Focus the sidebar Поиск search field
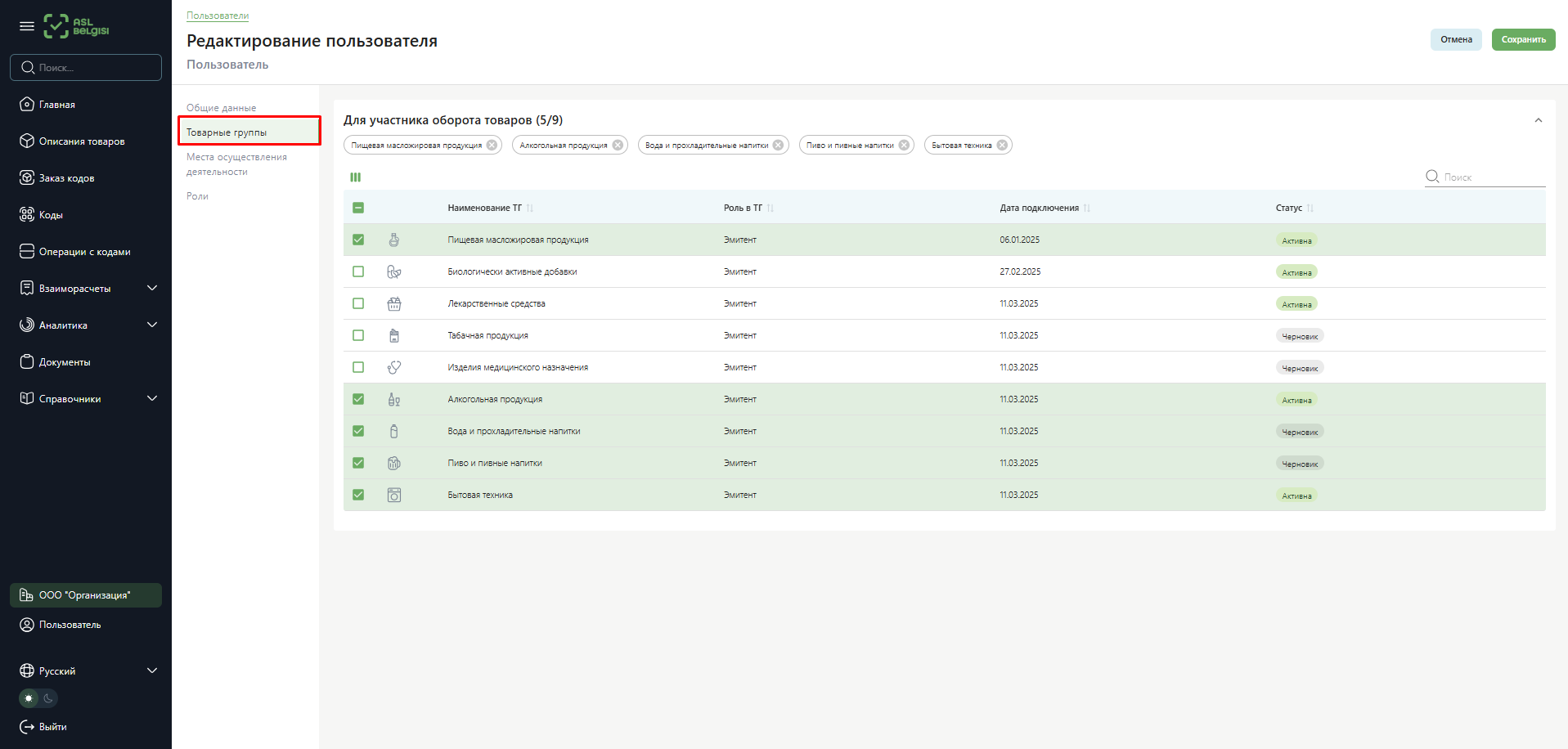Screen dimensions: 1568x749 pos(86,67)
